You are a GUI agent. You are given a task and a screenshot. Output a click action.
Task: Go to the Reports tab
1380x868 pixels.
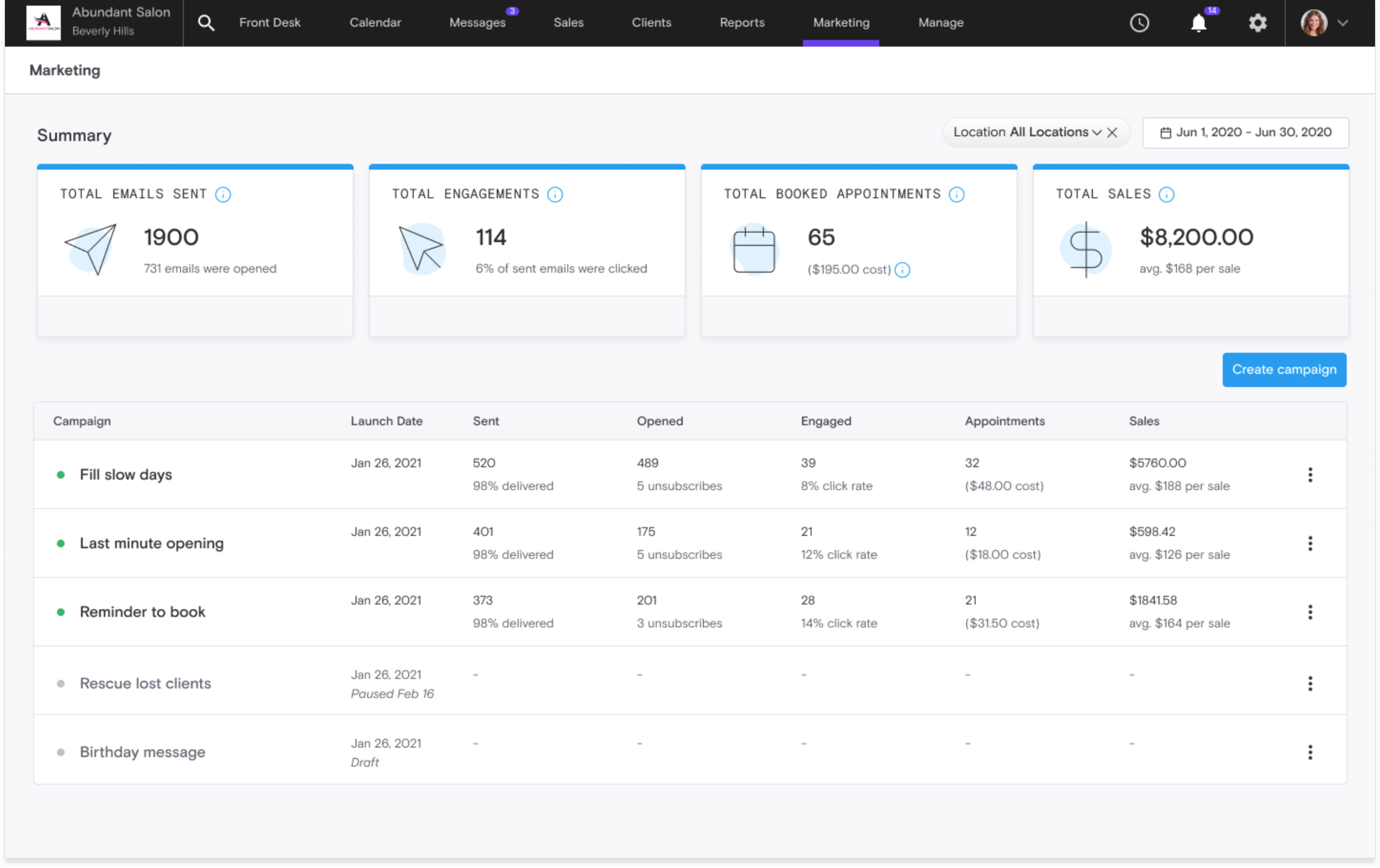741,23
